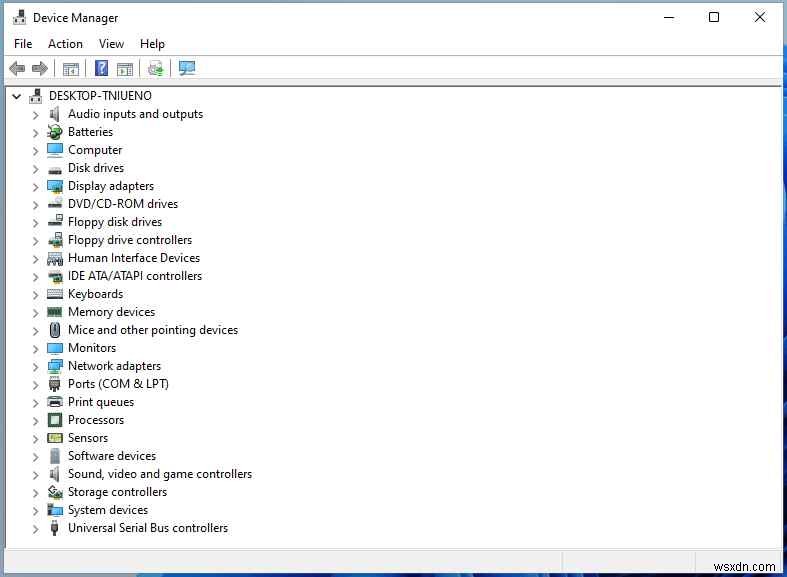Click the Back arrow toolbar icon
This screenshot has height=577, width=787.
17,68
